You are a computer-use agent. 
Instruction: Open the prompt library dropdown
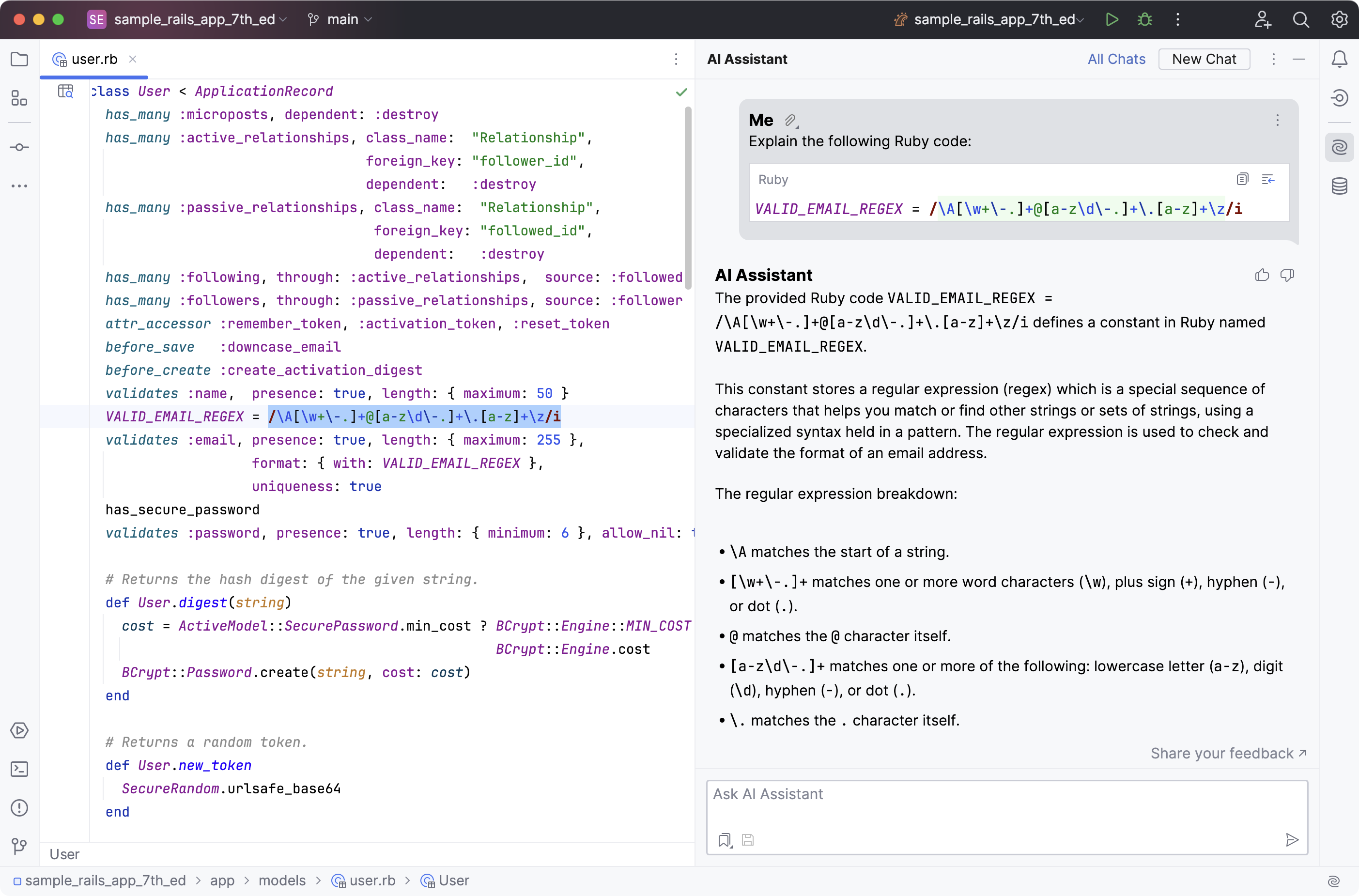(725, 840)
